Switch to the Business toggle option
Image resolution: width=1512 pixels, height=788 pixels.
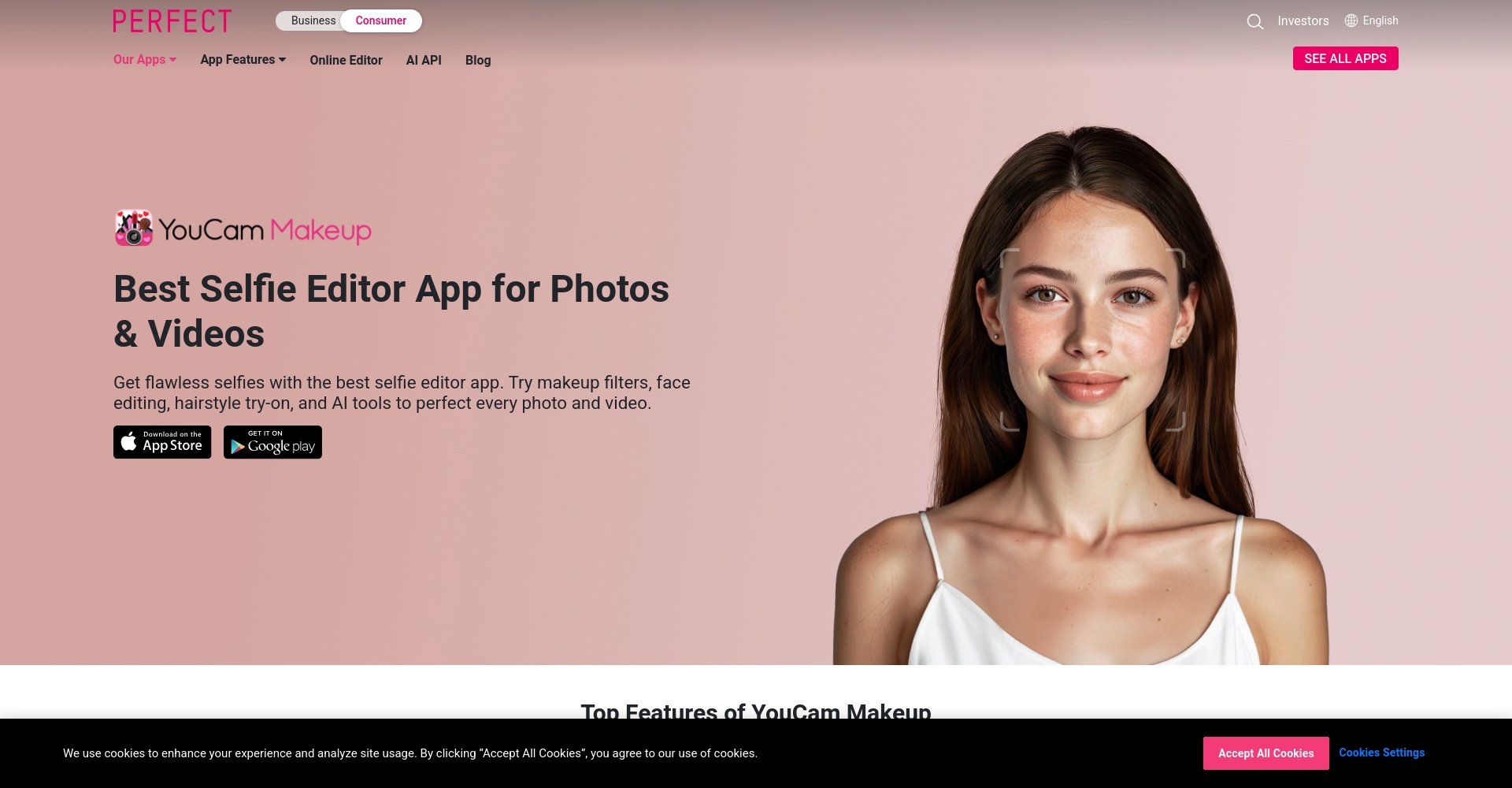coord(313,20)
